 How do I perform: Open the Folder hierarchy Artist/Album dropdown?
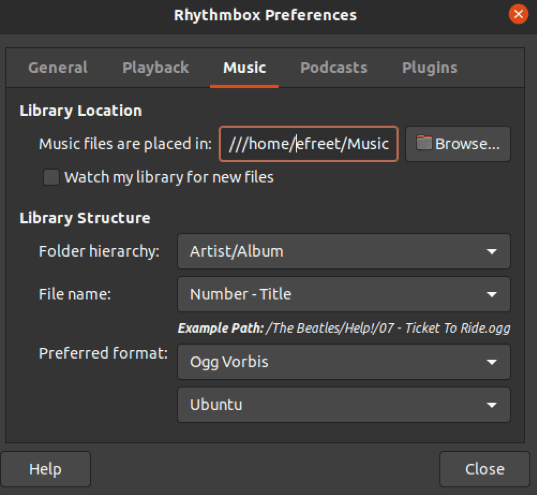click(x=344, y=251)
